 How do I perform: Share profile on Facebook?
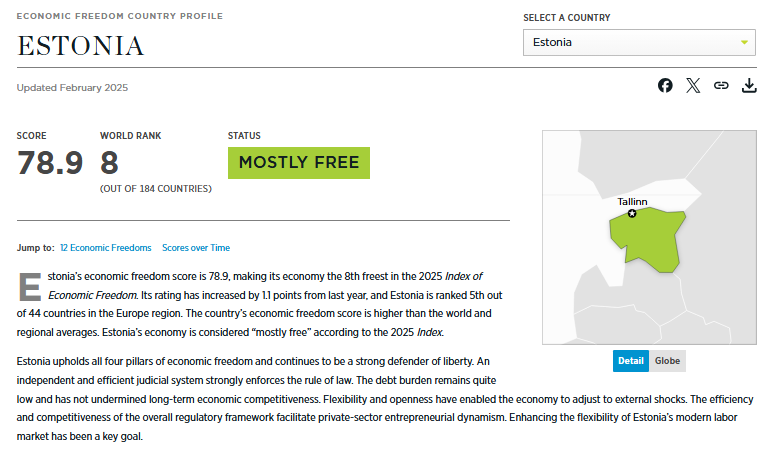[x=665, y=86]
